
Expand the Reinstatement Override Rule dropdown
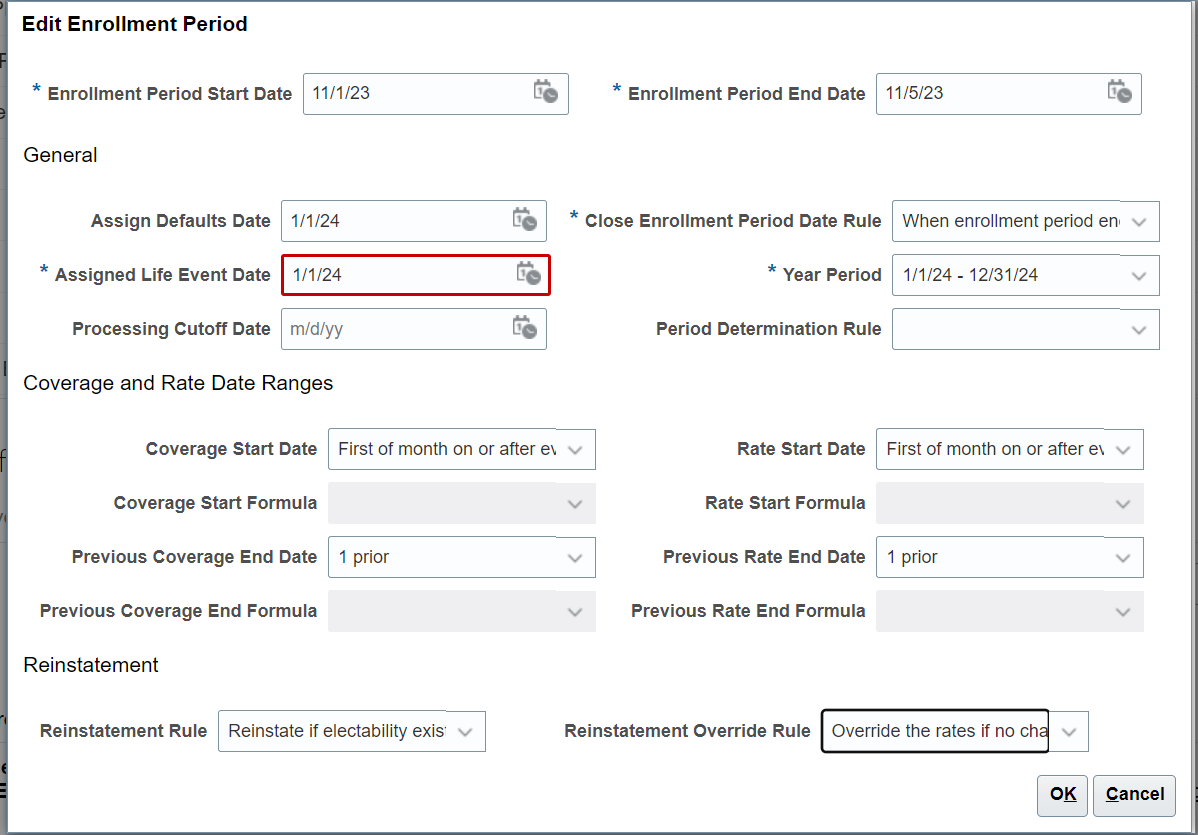coord(1069,731)
